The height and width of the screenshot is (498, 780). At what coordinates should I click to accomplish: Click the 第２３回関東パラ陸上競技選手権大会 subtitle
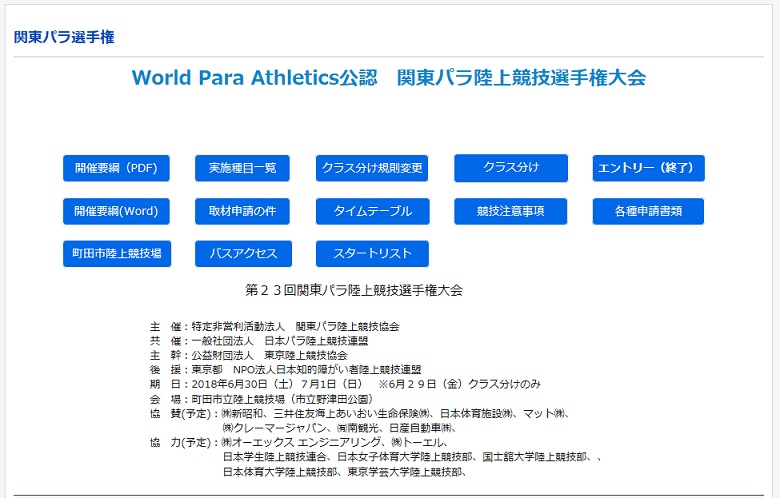click(354, 290)
